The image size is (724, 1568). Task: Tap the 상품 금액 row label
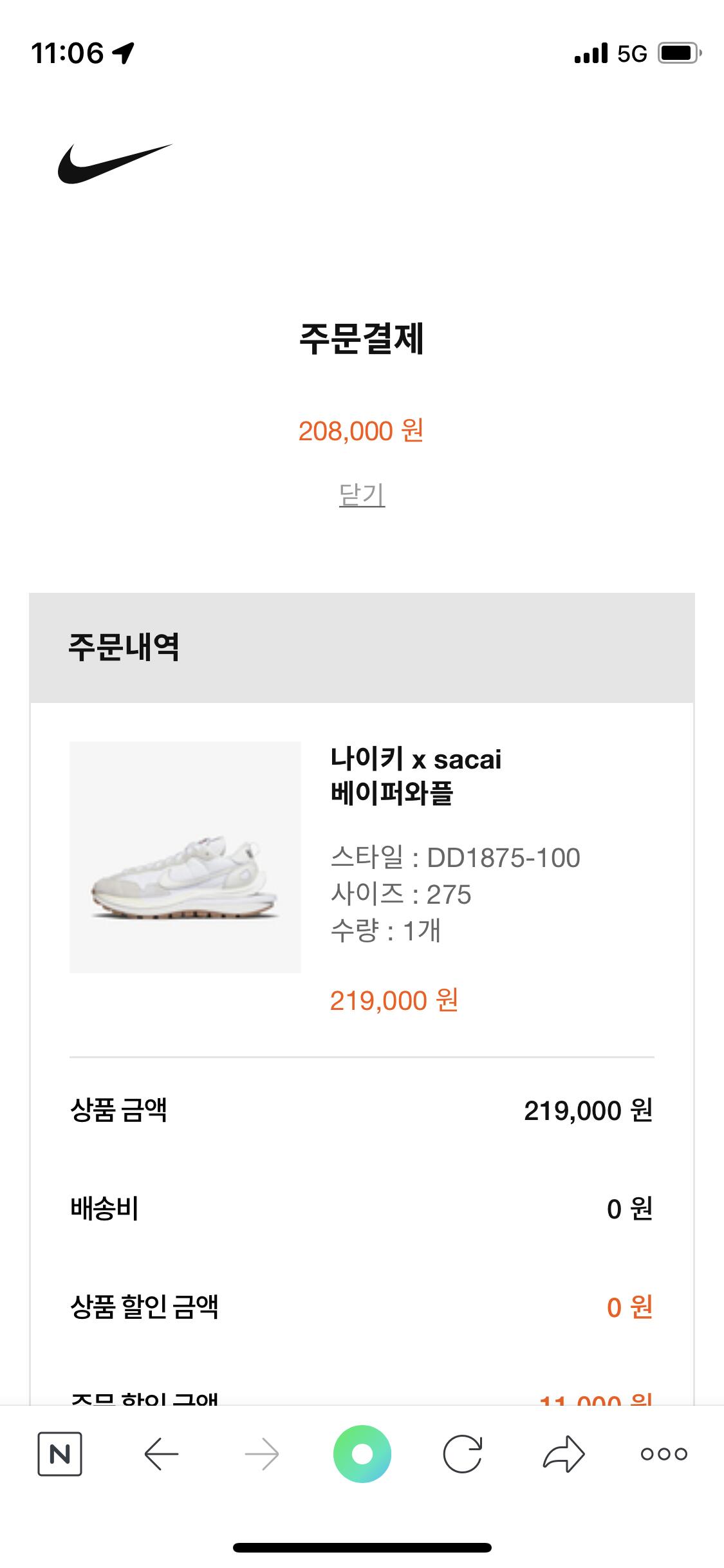pos(119,1110)
